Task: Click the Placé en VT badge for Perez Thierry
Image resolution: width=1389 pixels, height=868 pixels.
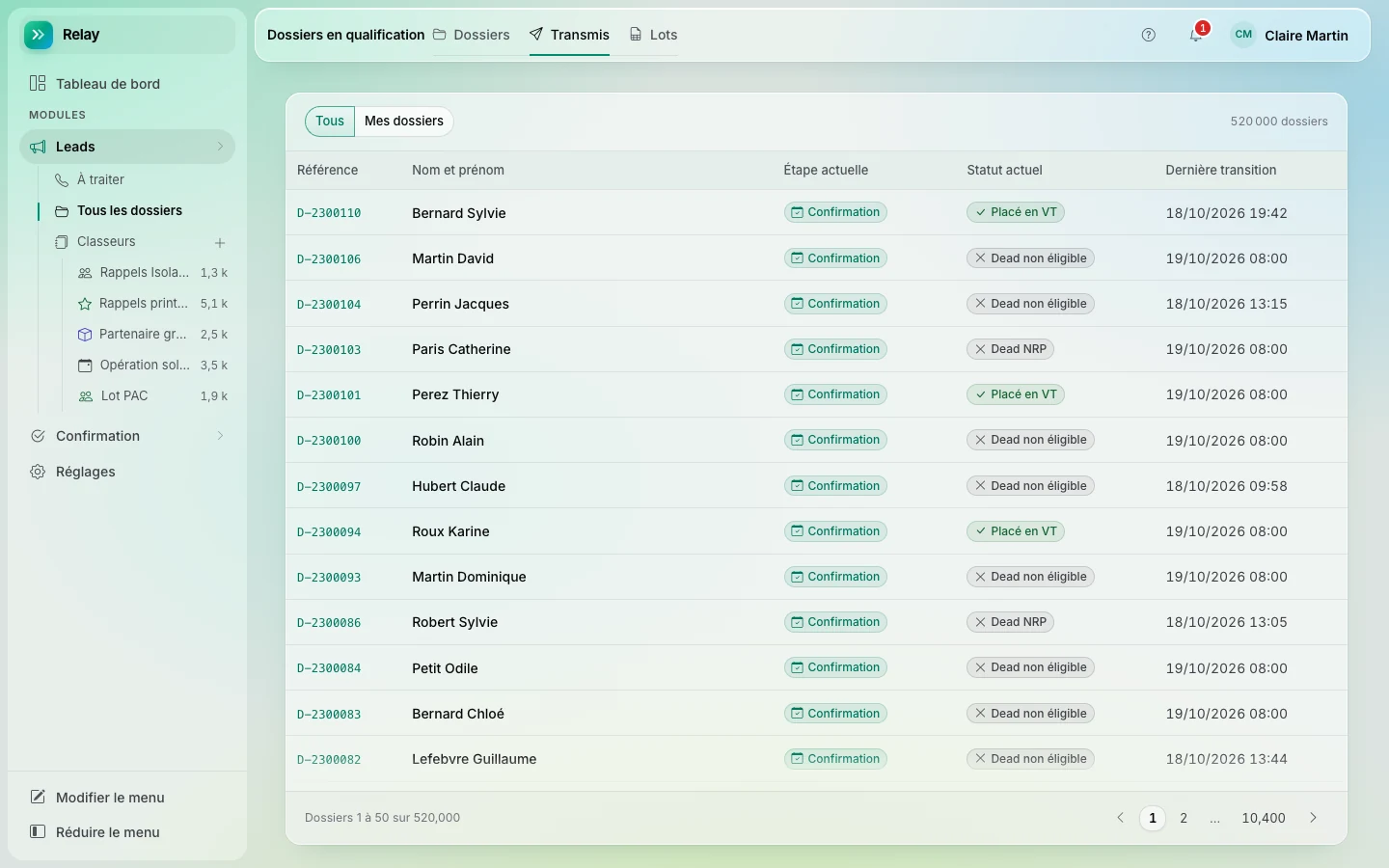Action: 1016,394
